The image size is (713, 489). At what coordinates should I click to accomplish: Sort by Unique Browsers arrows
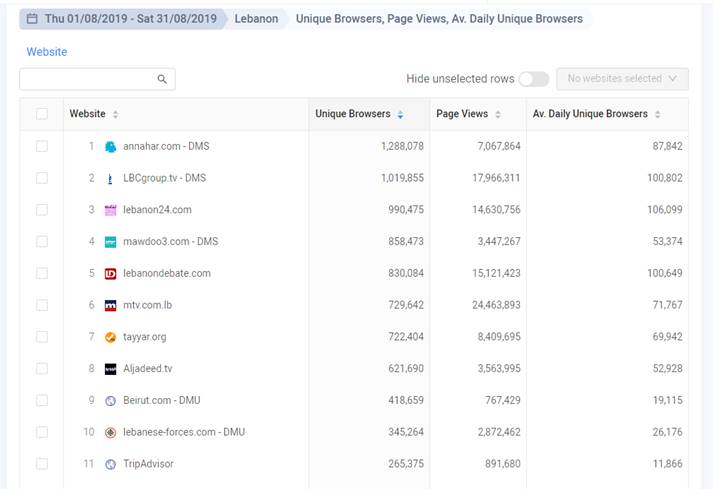coord(400,114)
